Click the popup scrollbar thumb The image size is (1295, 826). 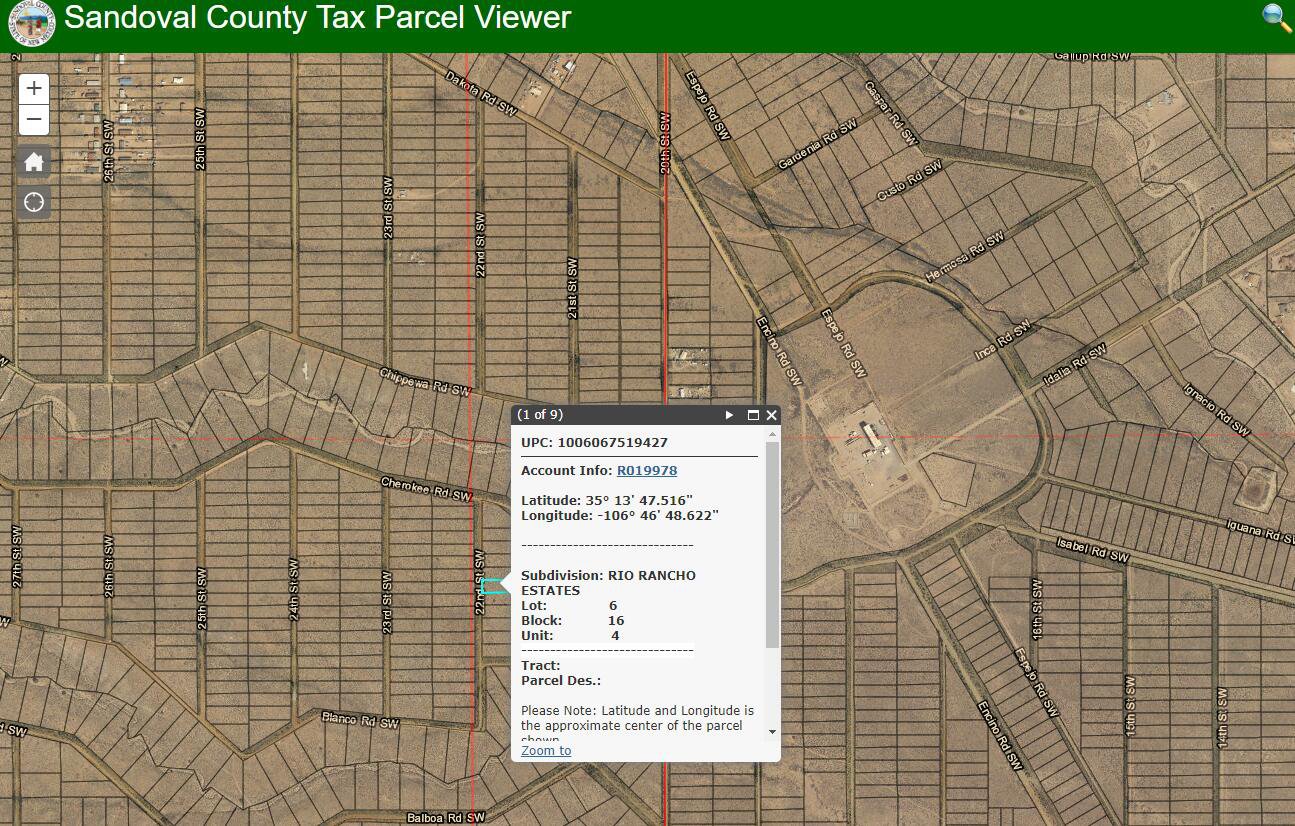[x=772, y=544]
